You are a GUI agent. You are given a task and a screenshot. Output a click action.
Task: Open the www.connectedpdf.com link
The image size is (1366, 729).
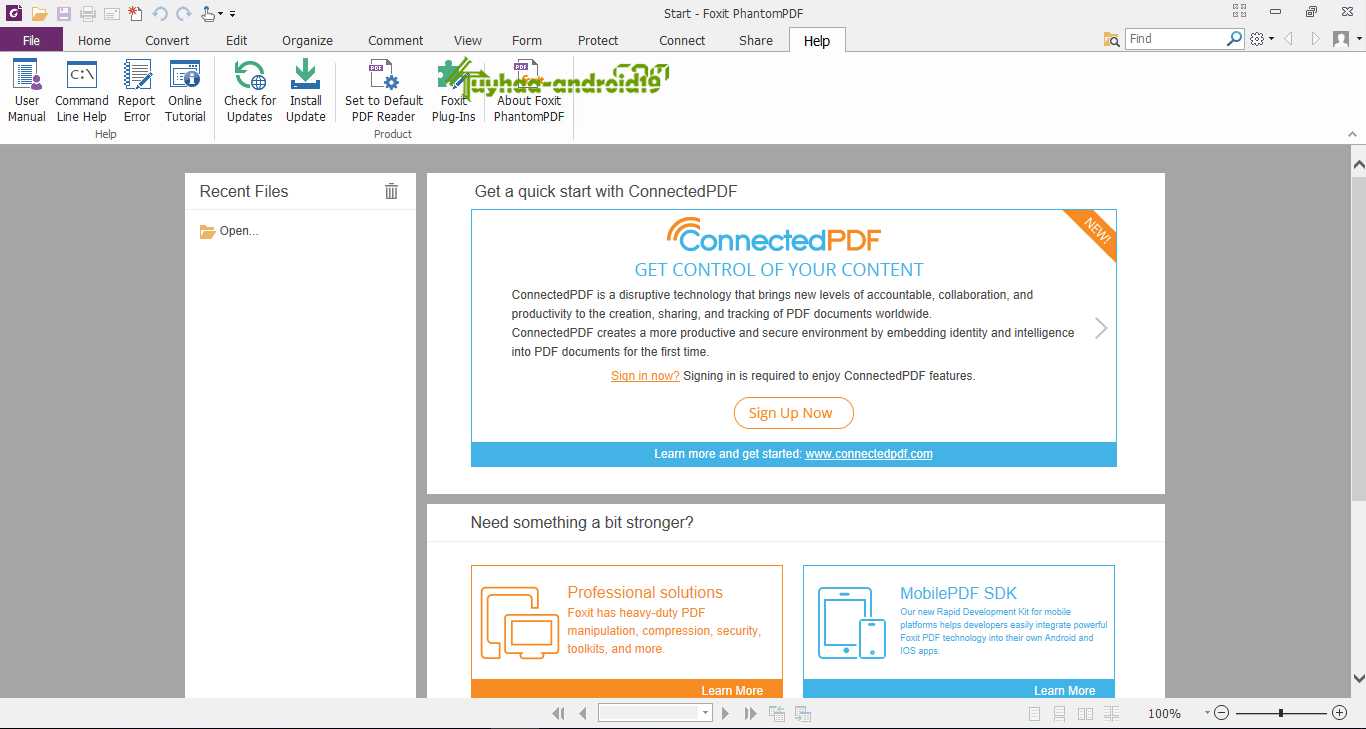(869, 454)
